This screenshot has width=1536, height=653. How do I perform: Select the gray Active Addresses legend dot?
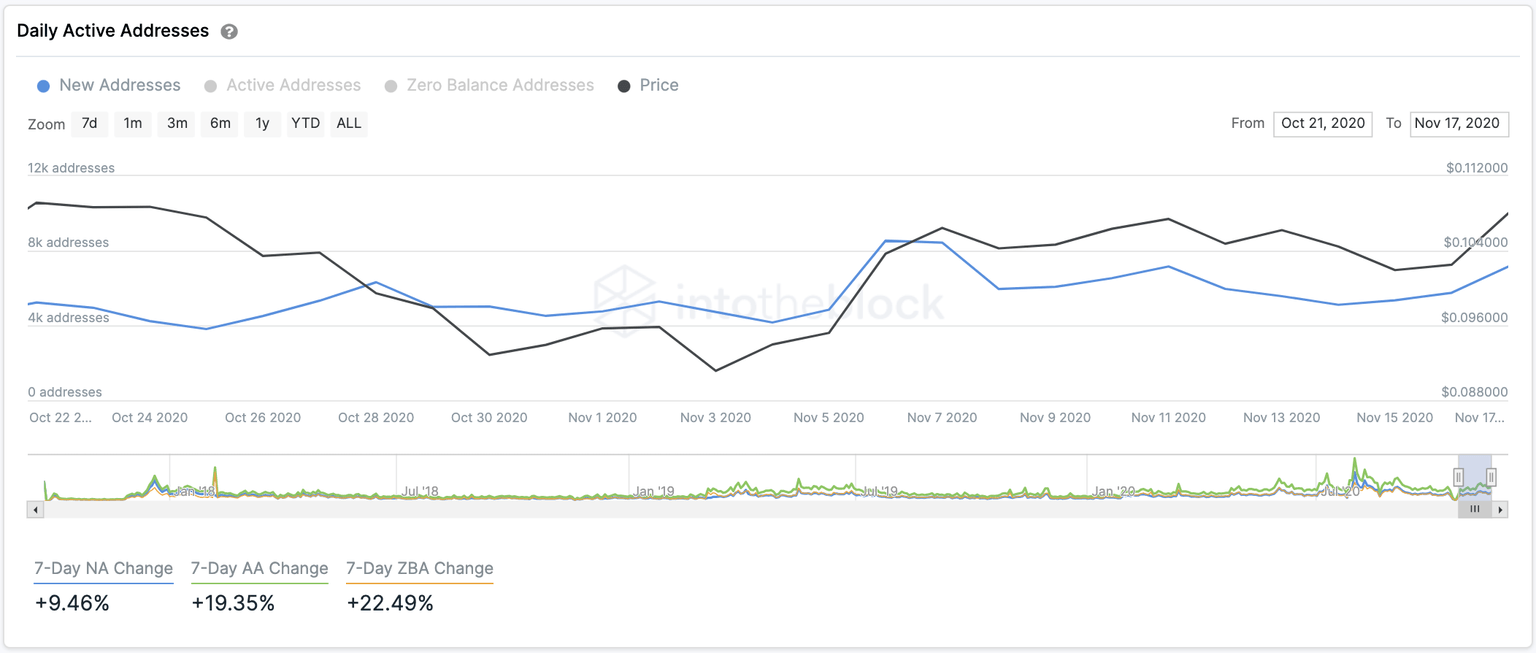pos(210,85)
